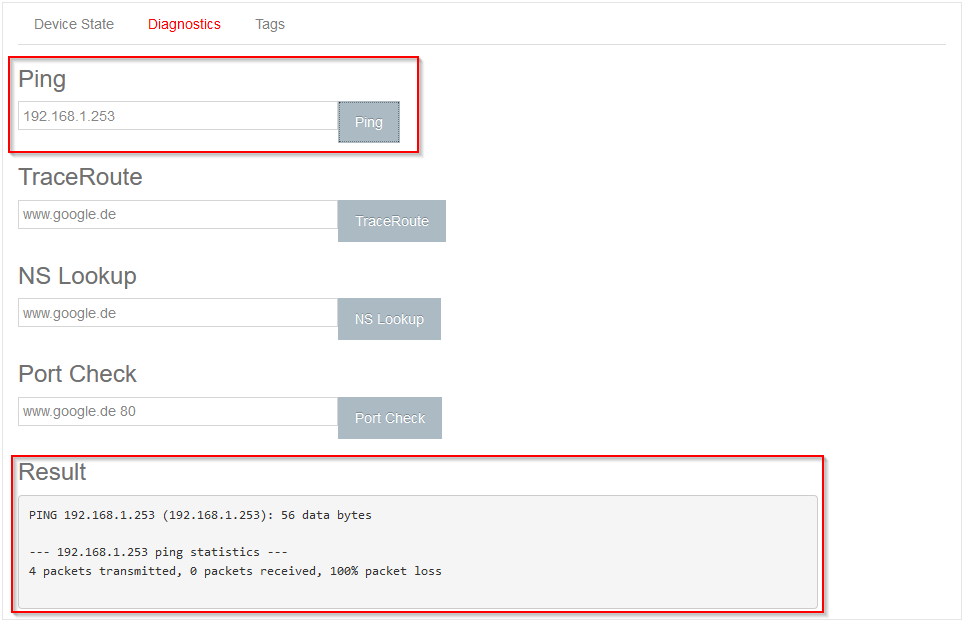964x622 pixels.
Task: Select the 'TraceRoute' section heading
Action: (x=81, y=177)
